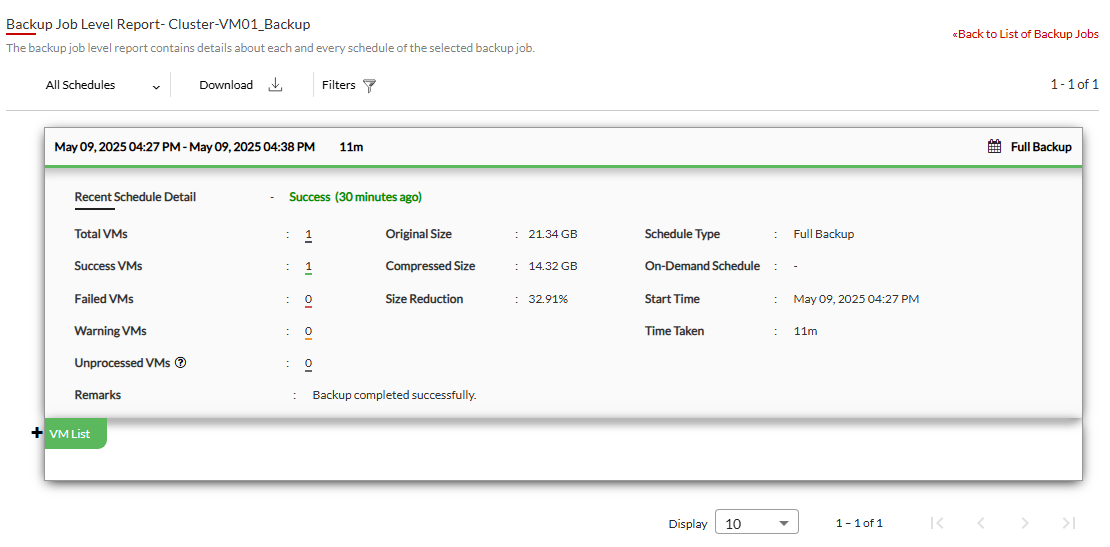Open Filters using the funnel icon
Viewport: 1110px width, 547px height.
(369, 86)
